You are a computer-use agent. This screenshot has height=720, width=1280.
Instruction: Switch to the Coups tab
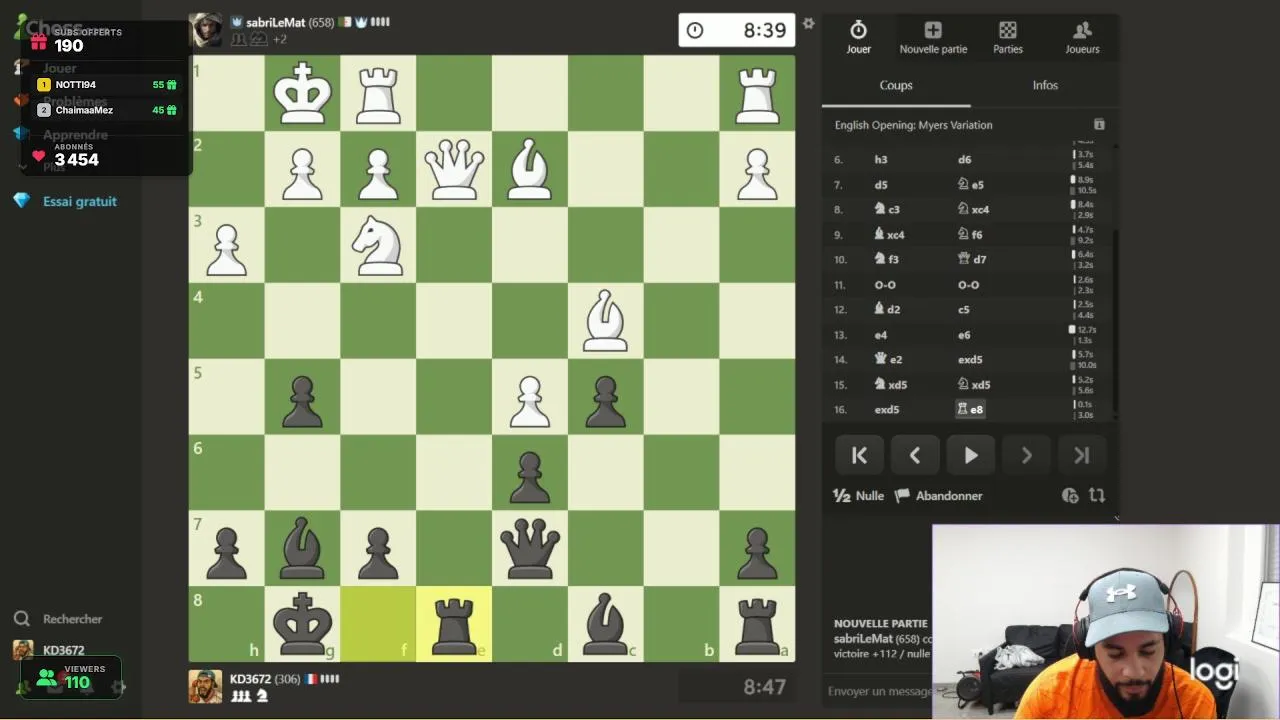(896, 85)
